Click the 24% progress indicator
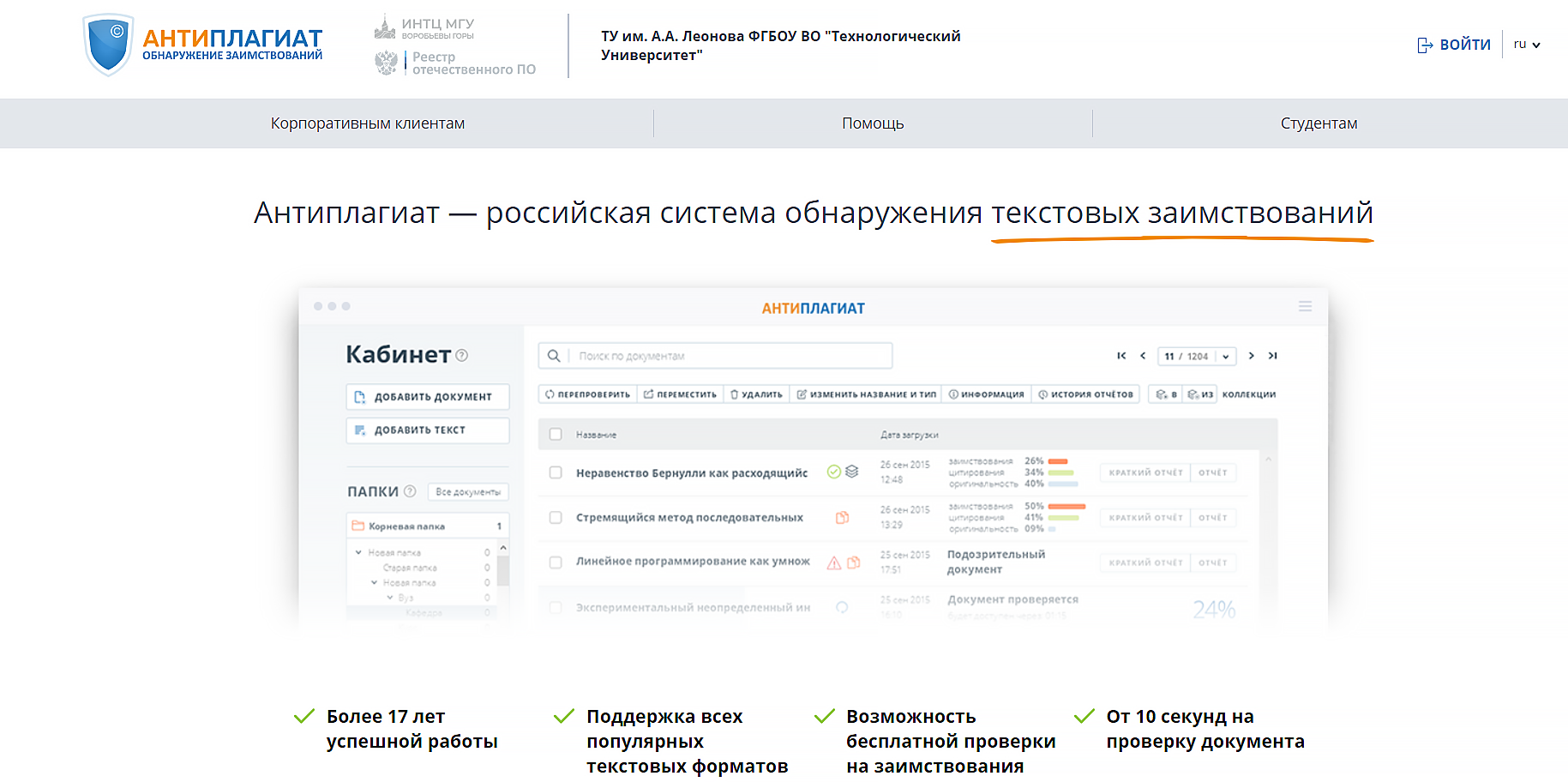This screenshot has width=1568, height=782. [1214, 610]
